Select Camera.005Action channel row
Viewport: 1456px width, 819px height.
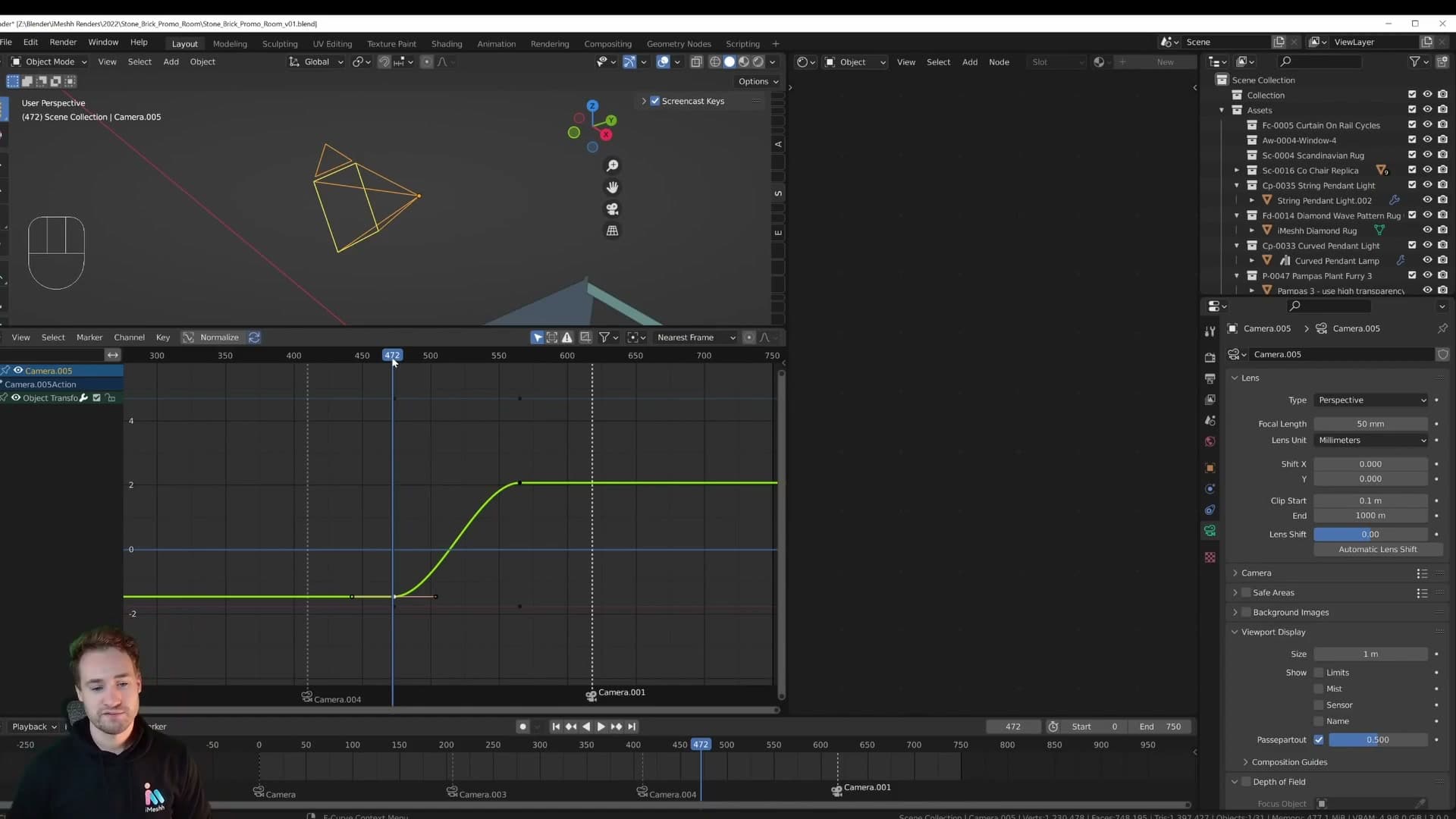click(61, 384)
